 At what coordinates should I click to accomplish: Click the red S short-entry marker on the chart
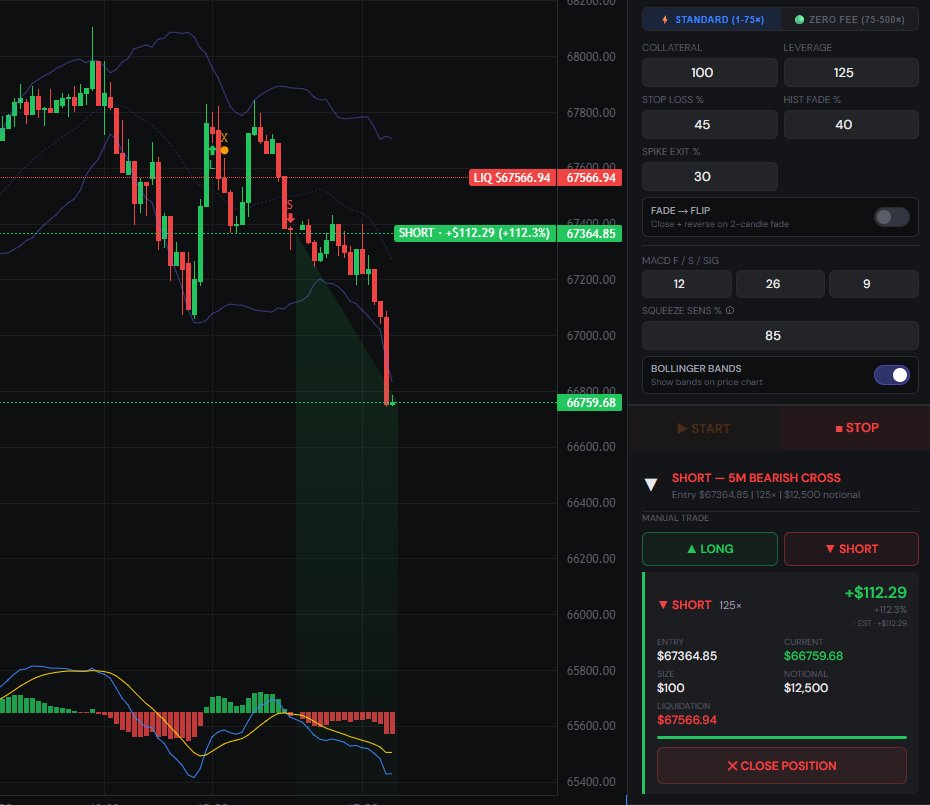tap(290, 211)
